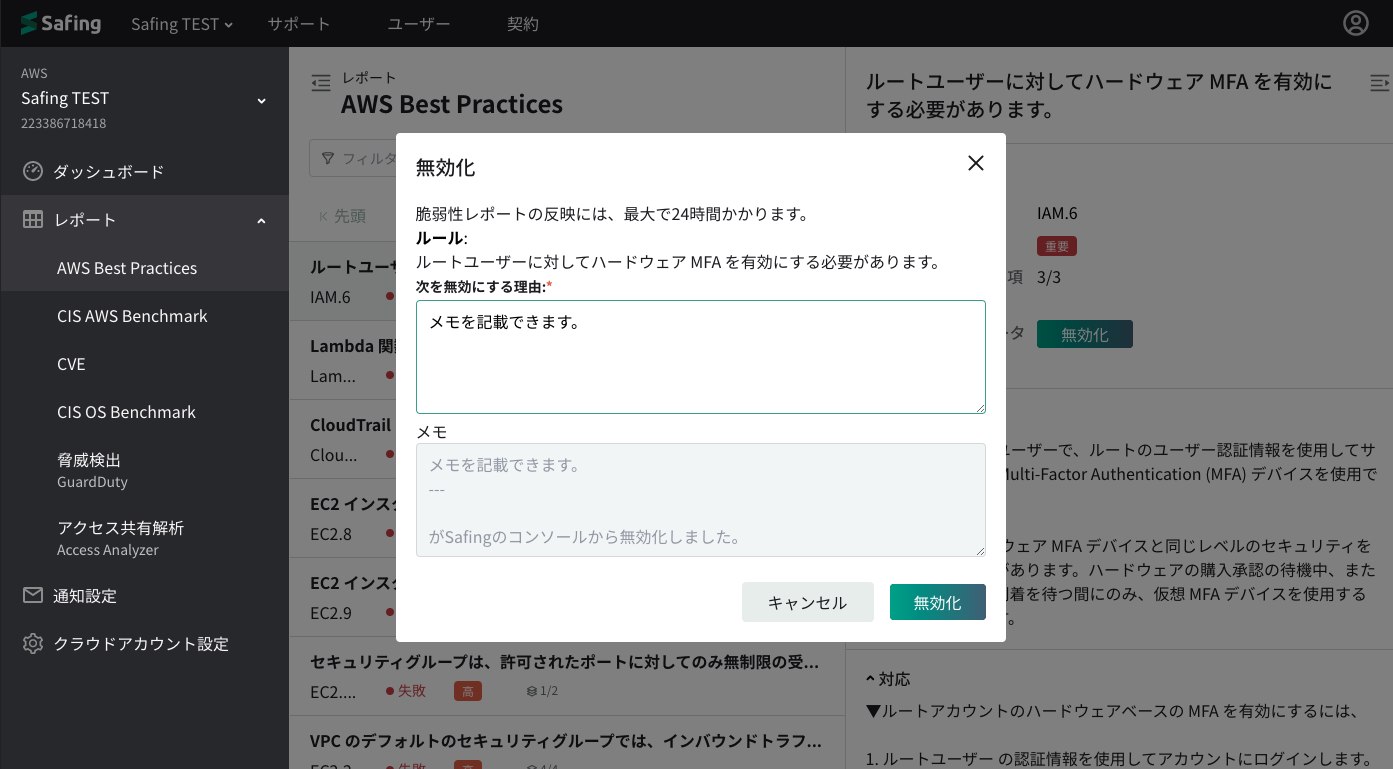Open the サポート menu
1393x769 pixels.
[298, 24]
